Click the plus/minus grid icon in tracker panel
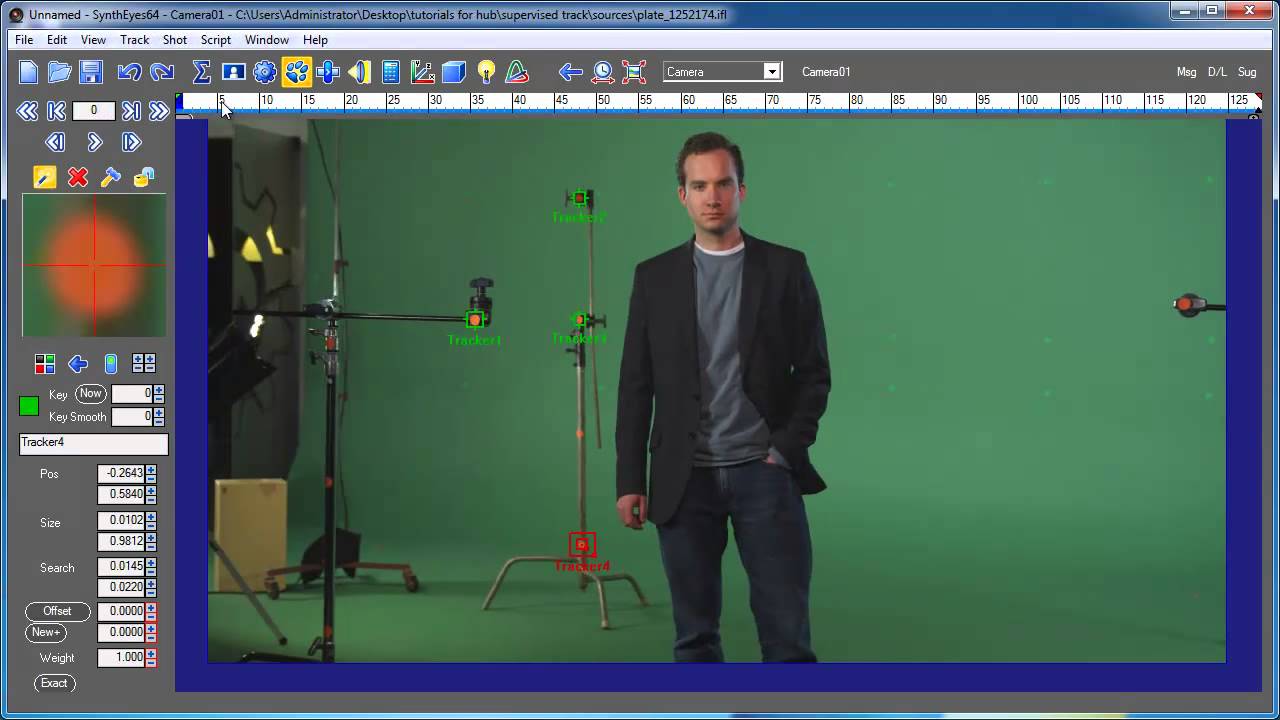 point(144,364)
